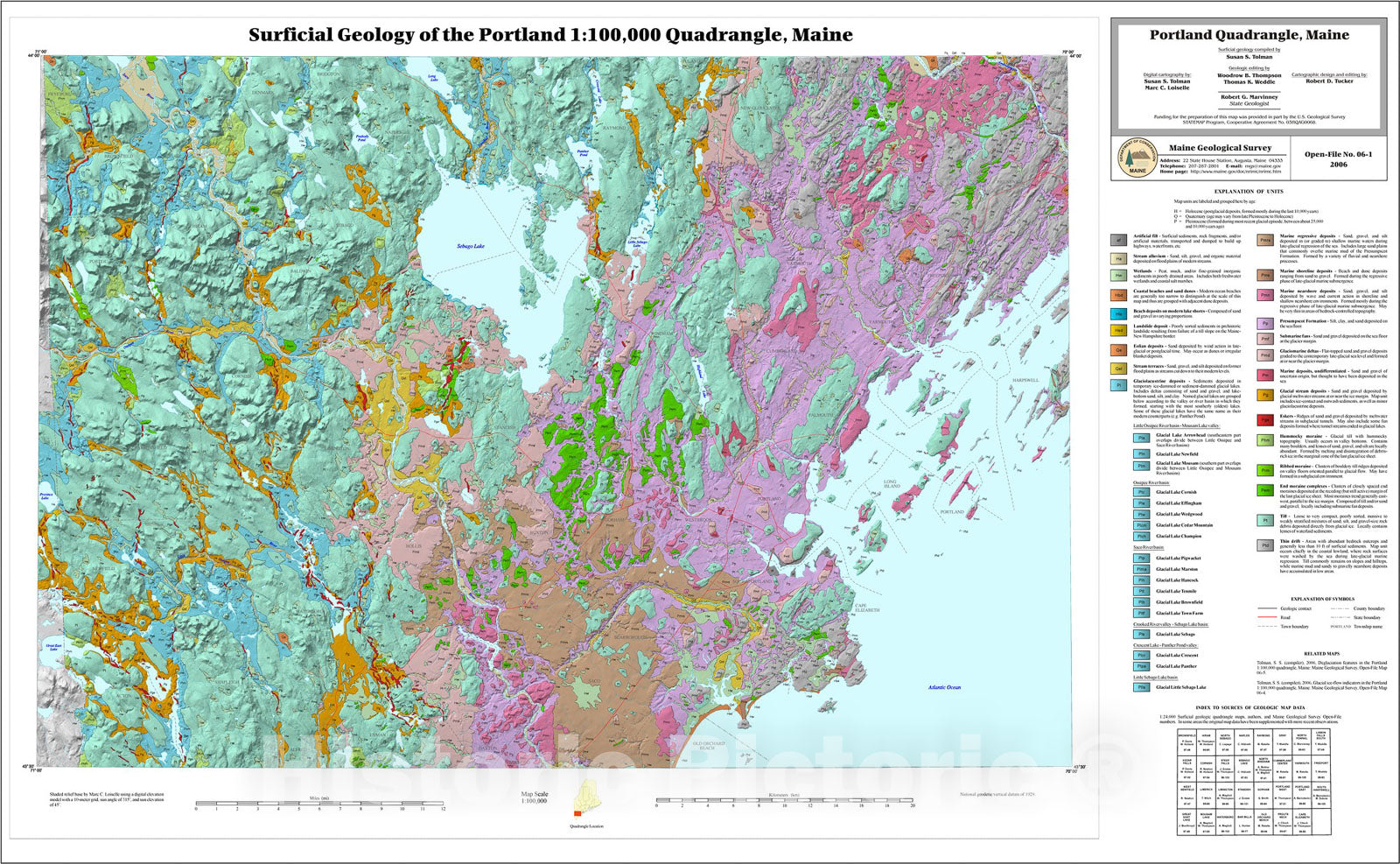Click the 'Robert G. Marvinney' State Geologist name
Image resolution: width=1400 pixels, height=864 pixels.
pyautogui.click(x=1249, y=96)
